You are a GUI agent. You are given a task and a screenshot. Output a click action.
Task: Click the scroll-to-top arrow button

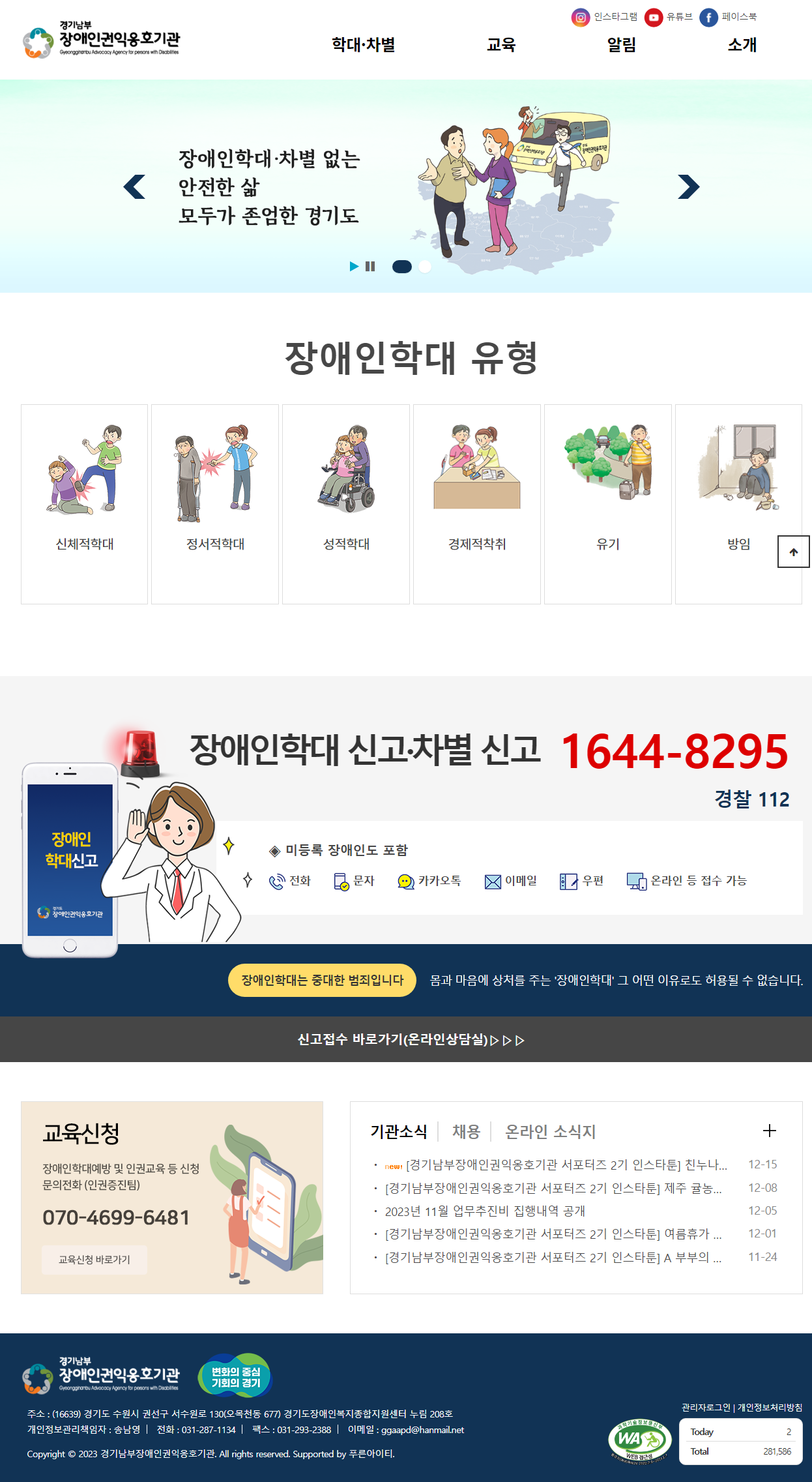point(793,552)
